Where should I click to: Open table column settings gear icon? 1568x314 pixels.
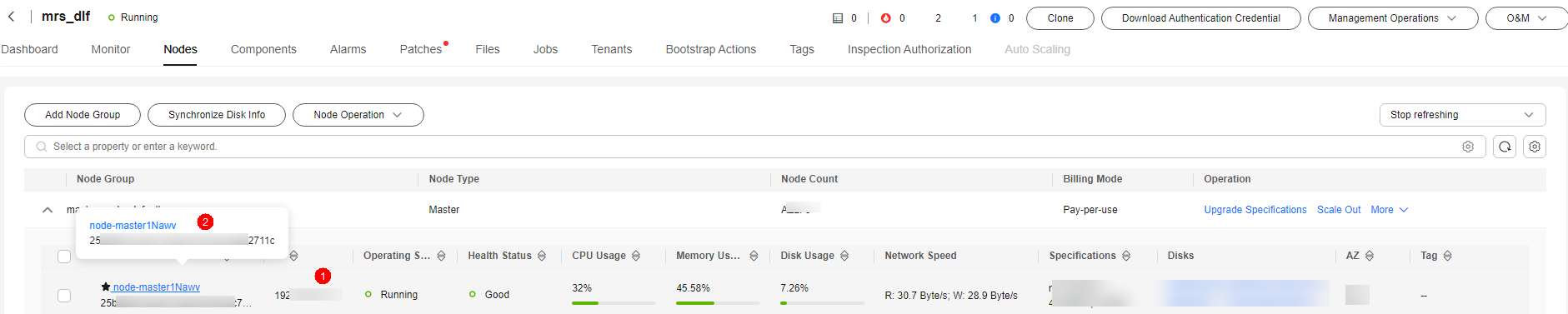pyautogui.click(x=1535, y=147)
